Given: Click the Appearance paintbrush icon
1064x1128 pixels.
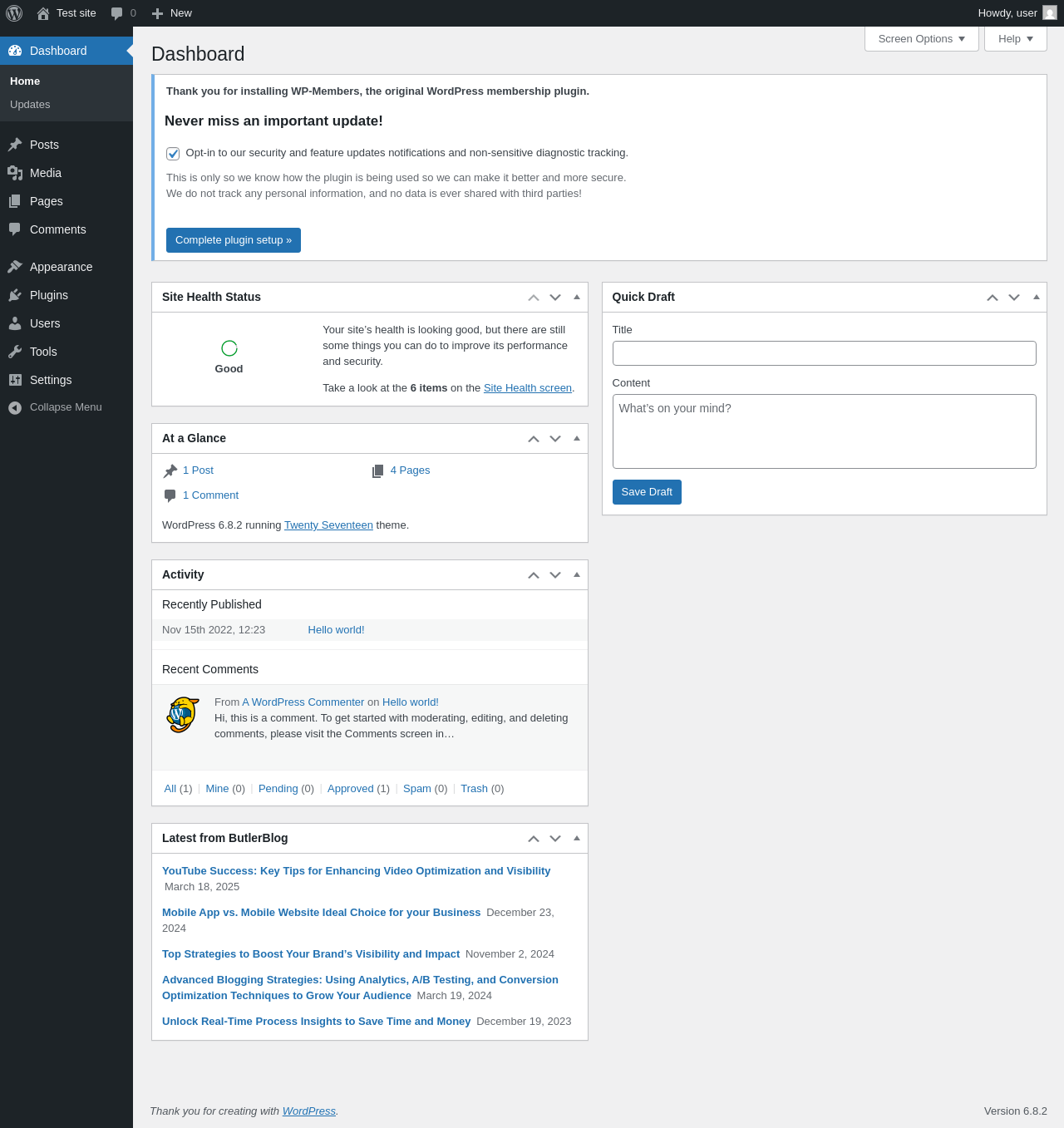Looking at the screenshot, I should point(15,267).
